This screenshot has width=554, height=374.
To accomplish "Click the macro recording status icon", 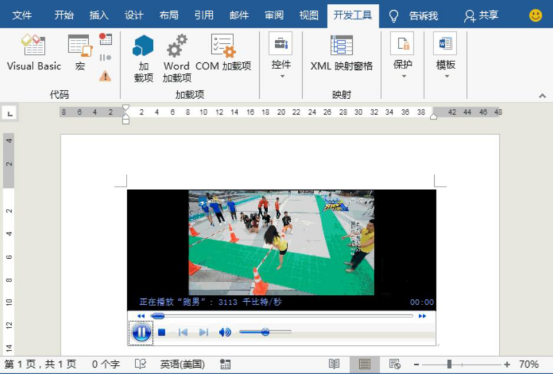I will pos(225,364).
